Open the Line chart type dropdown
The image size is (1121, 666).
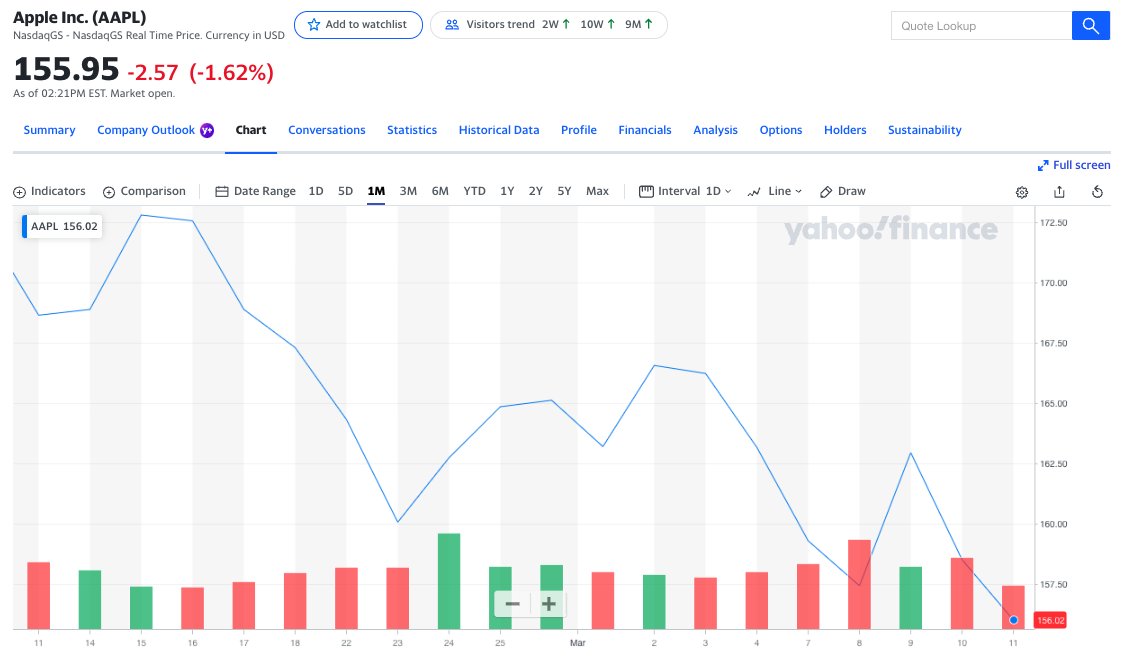pos(778,191)
